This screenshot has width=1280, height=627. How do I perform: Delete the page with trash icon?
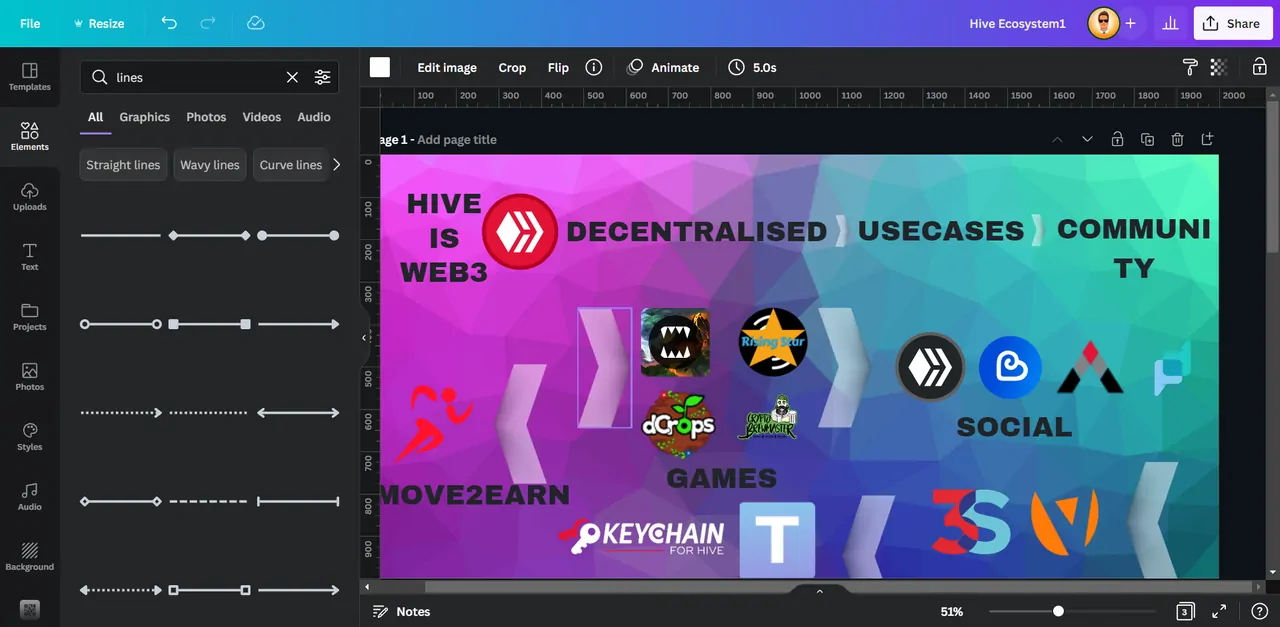pyautogui.click(x=1177, y=139)
